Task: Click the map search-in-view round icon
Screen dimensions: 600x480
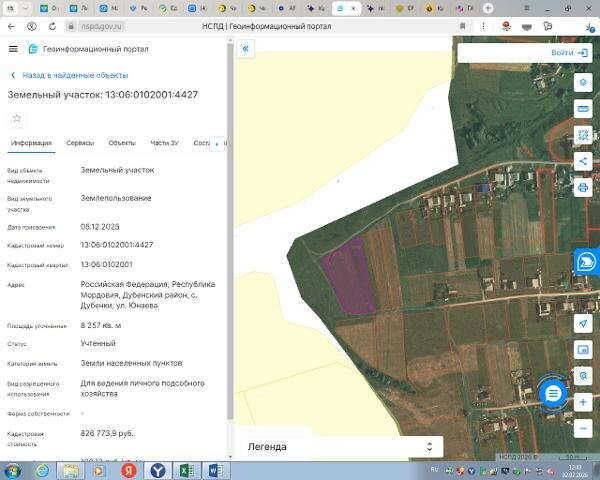Action: pos(583,376)
